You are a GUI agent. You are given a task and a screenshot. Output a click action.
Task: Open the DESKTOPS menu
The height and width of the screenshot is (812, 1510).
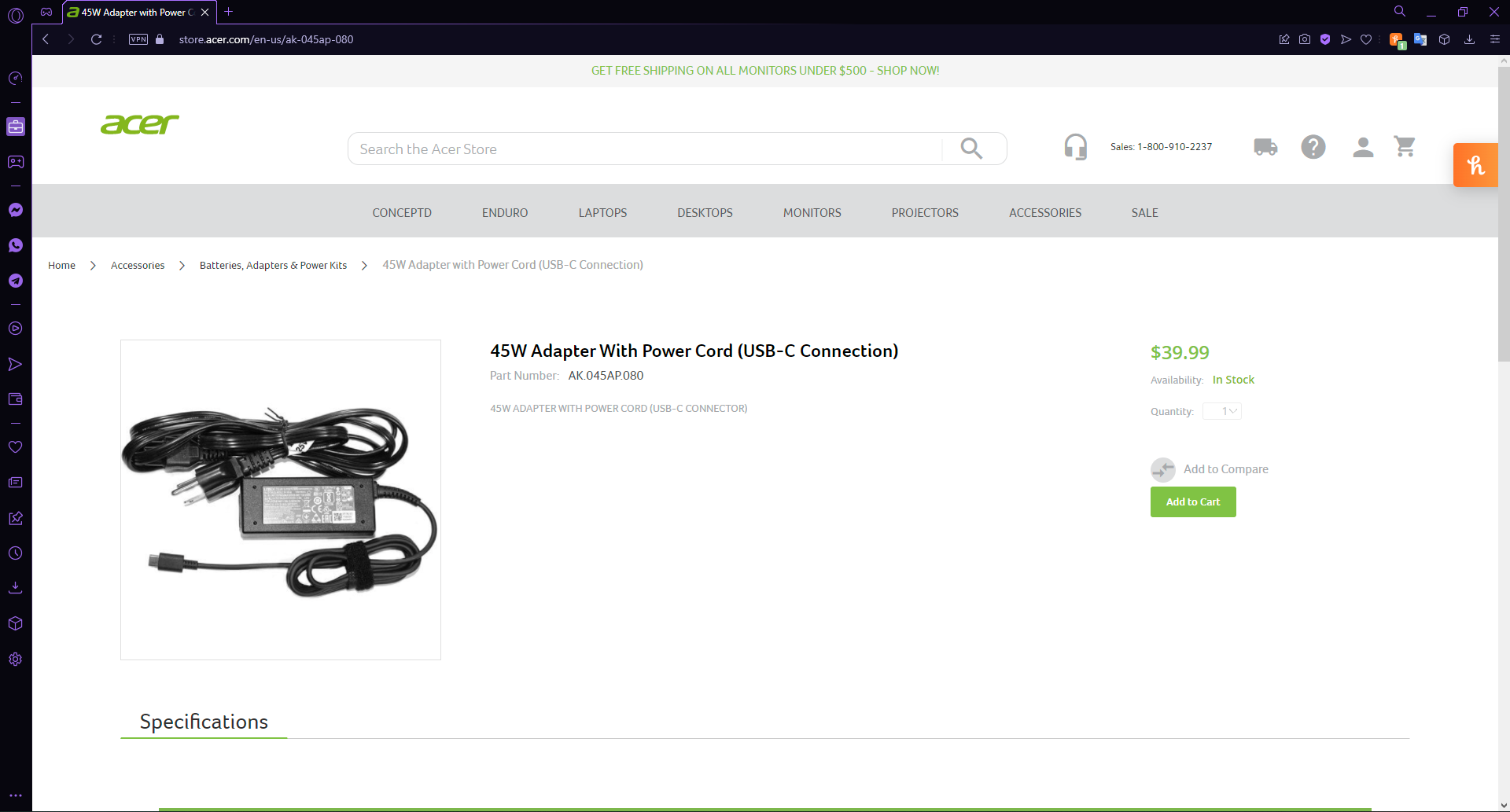coord(705,213)
